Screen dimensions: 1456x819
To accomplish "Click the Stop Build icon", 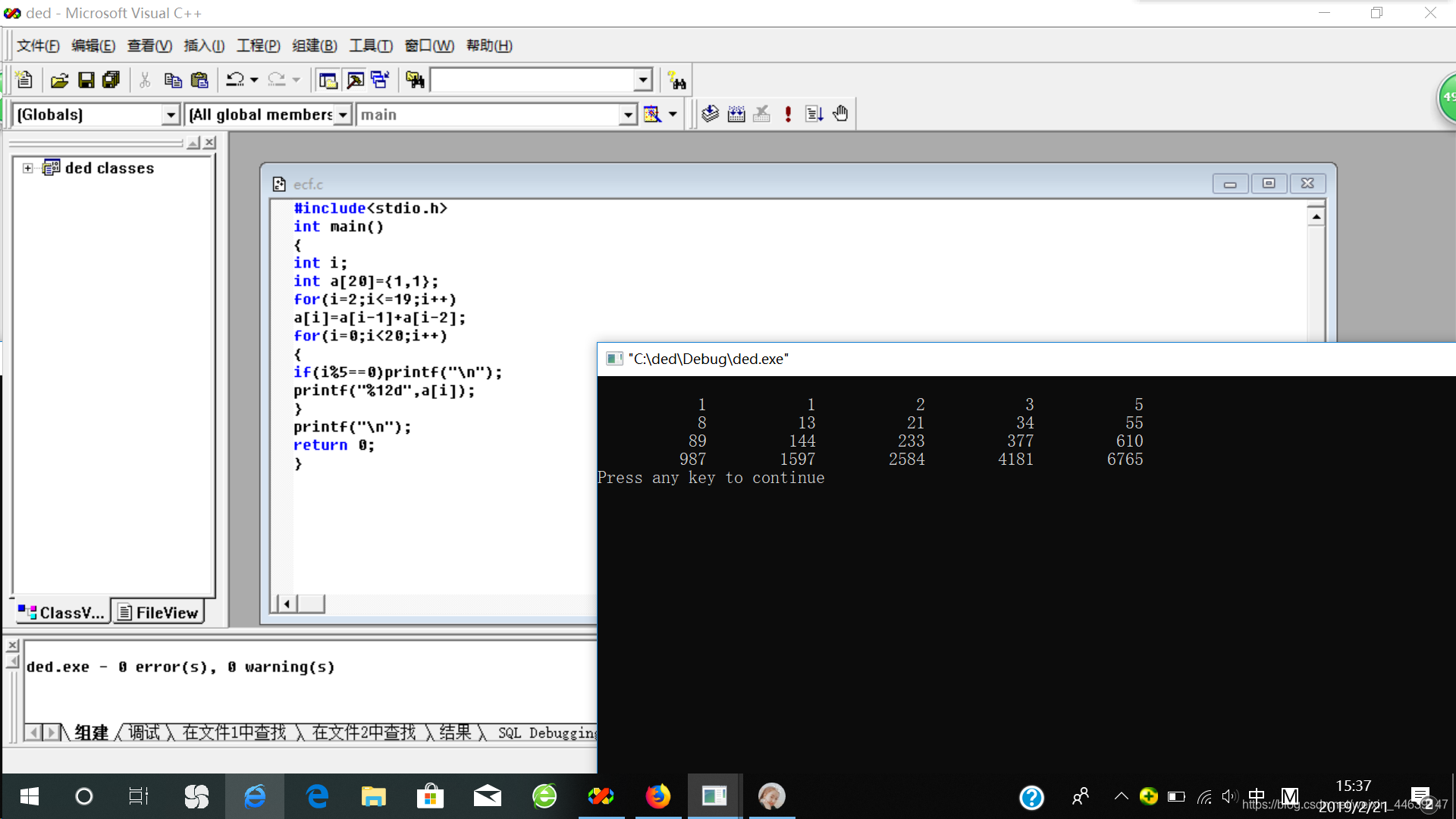I will 762,114.
